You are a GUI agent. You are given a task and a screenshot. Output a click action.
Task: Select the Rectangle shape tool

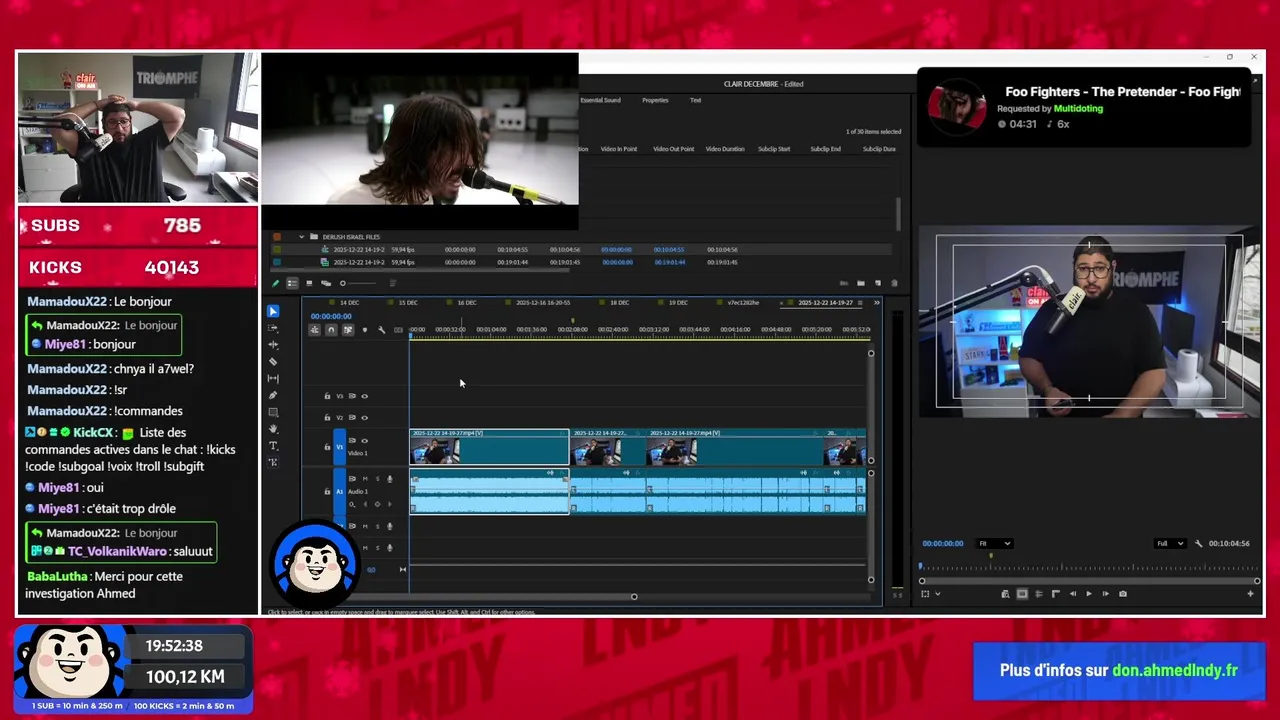[x=273, y=412]
